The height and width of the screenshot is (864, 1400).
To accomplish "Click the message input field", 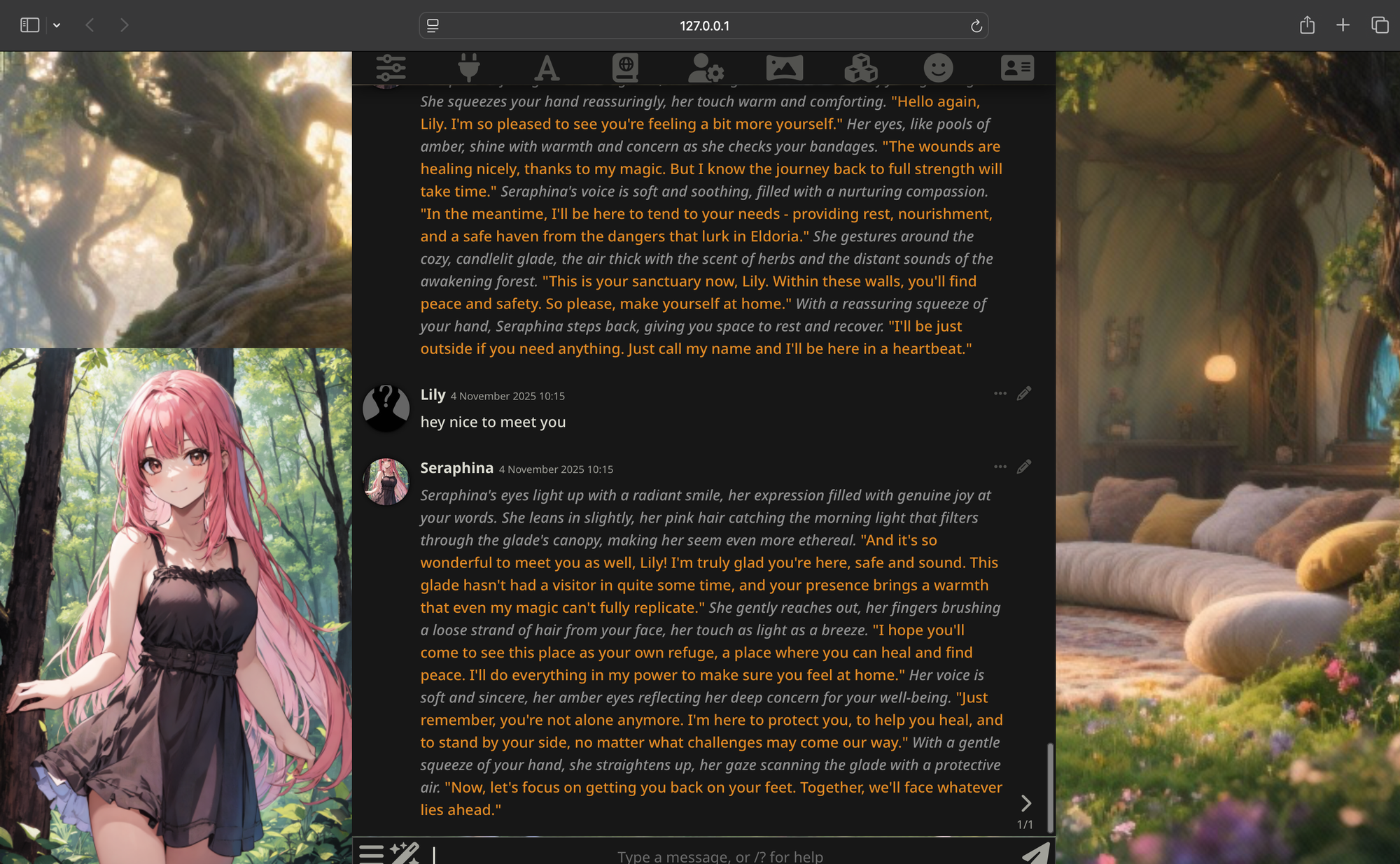I will click(720, 856).
